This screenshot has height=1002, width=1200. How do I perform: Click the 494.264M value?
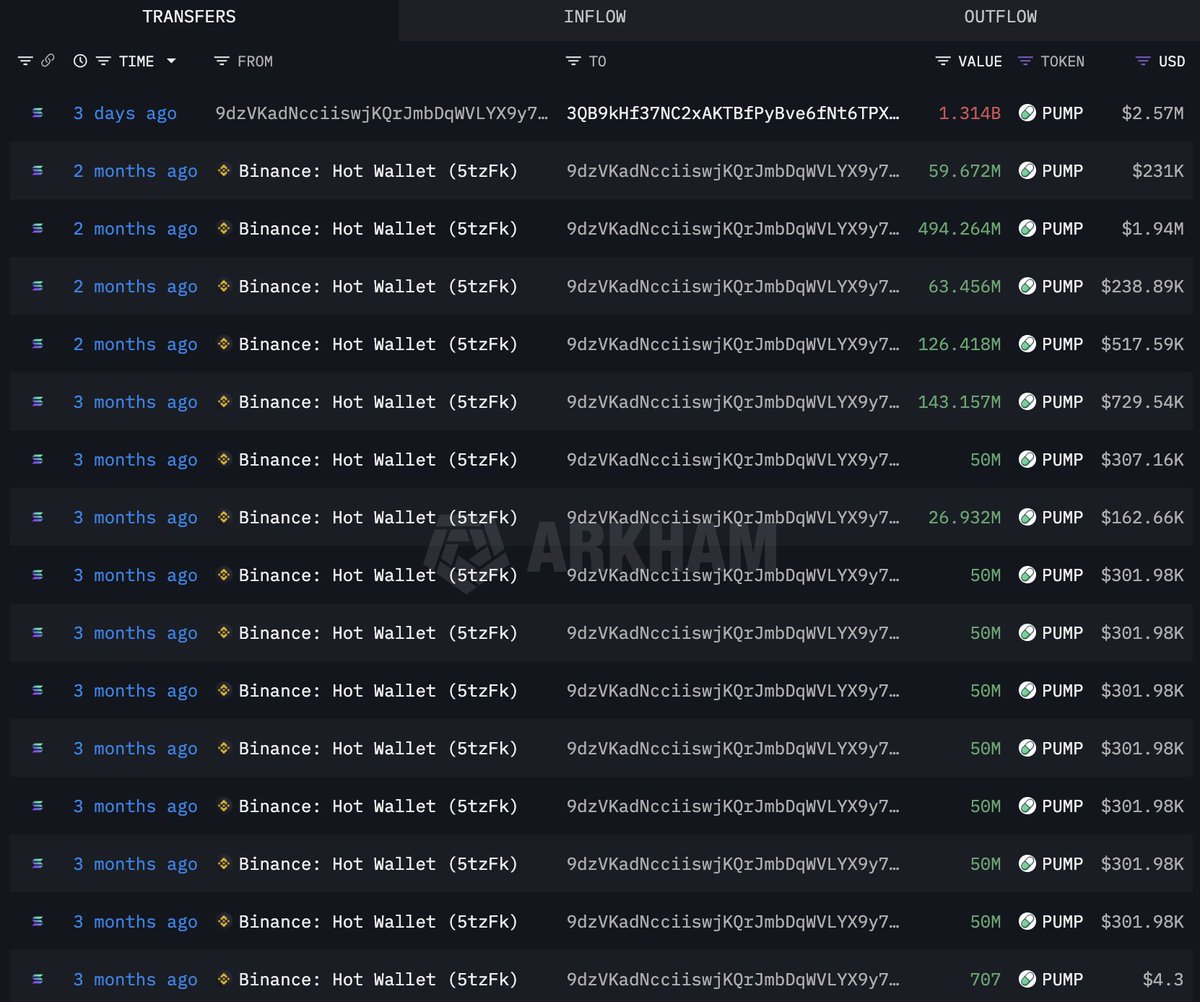(959, 229)
